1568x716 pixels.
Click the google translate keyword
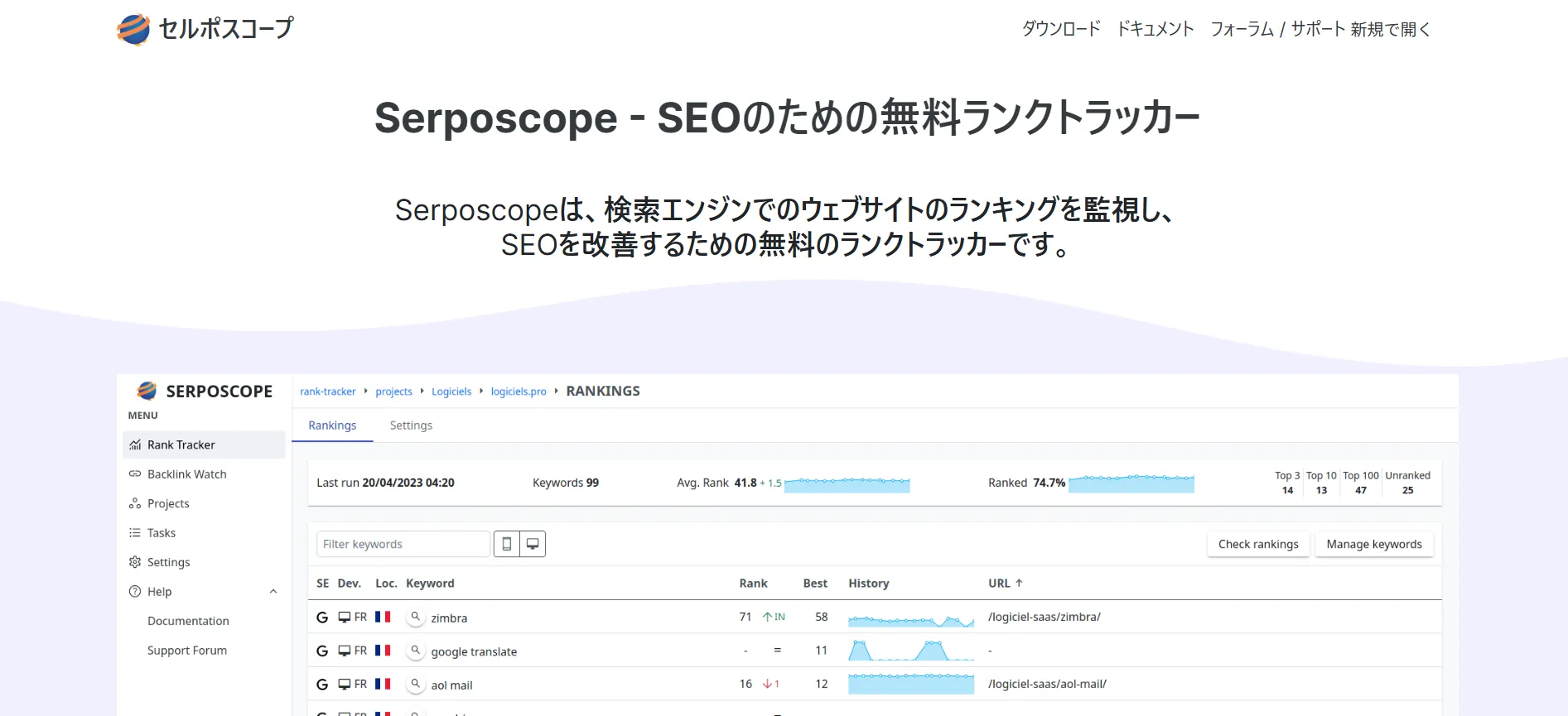(474, 652)
